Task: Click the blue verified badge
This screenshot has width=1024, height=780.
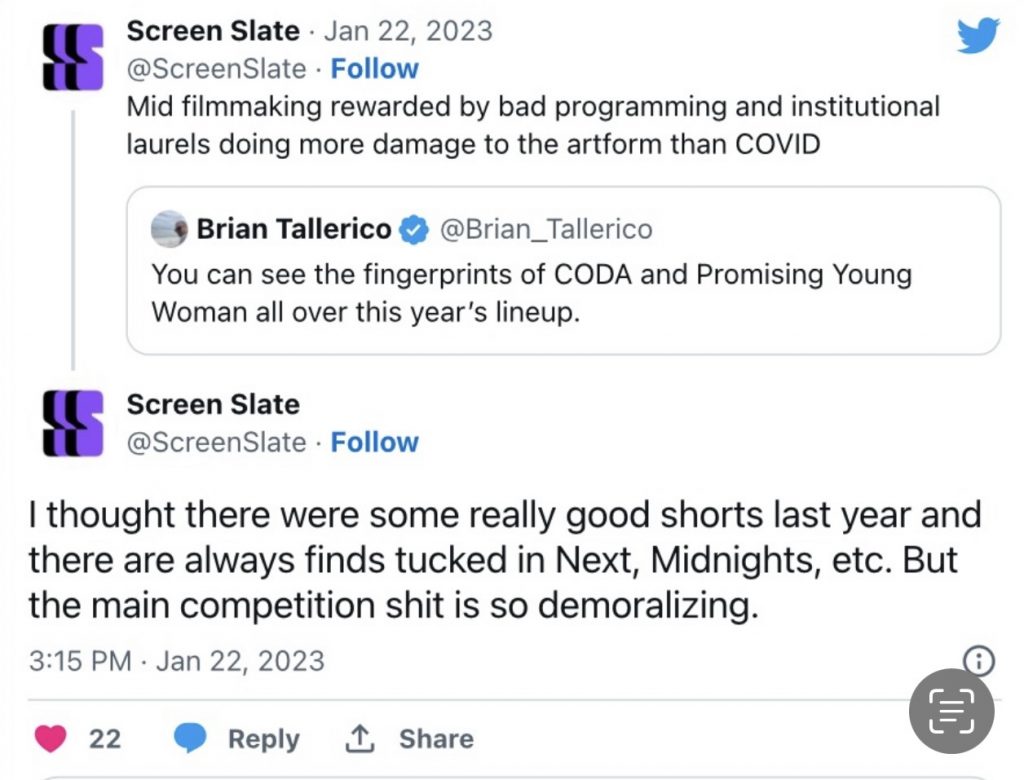Action: (x=412, y=230)
